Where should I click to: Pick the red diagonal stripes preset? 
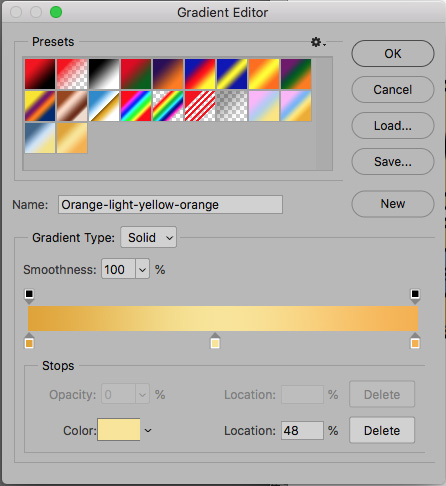[x=200, y=106]
